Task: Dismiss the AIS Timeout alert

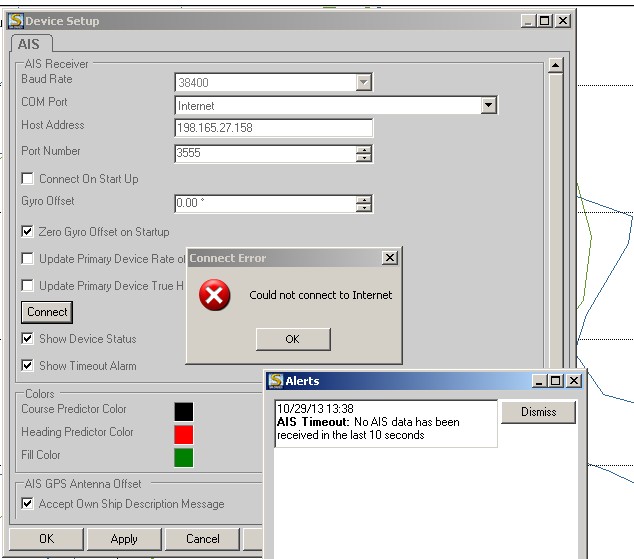Action: tap(538, 412)
